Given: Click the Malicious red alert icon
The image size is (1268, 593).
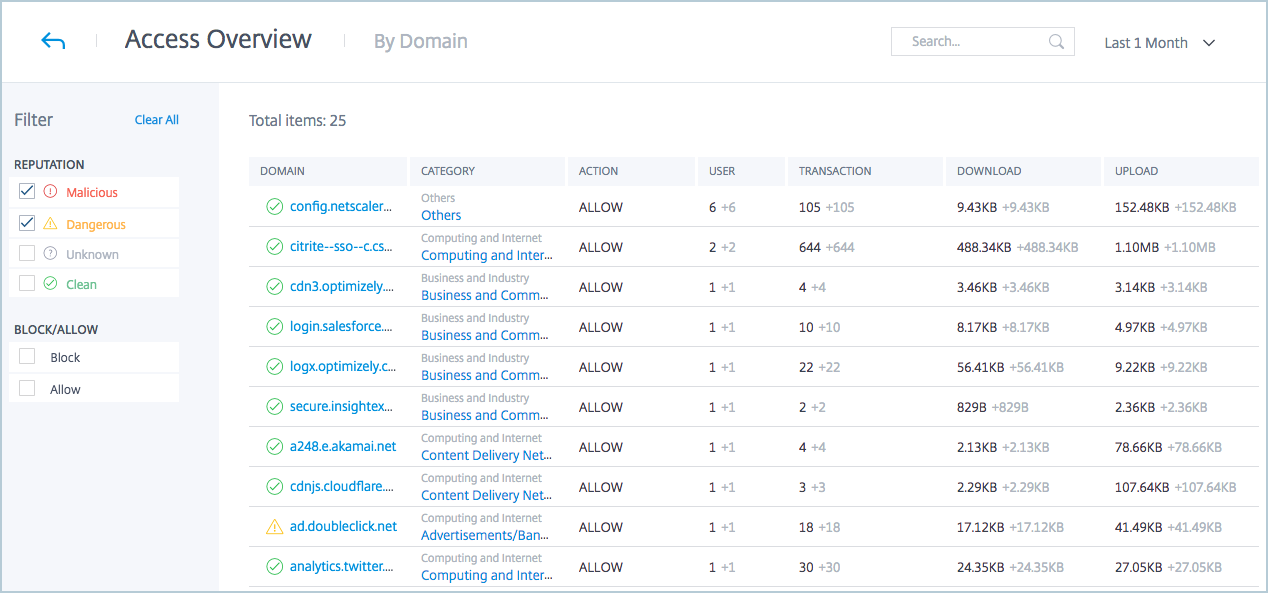Looking at the screenshot, I should point(51,192).
